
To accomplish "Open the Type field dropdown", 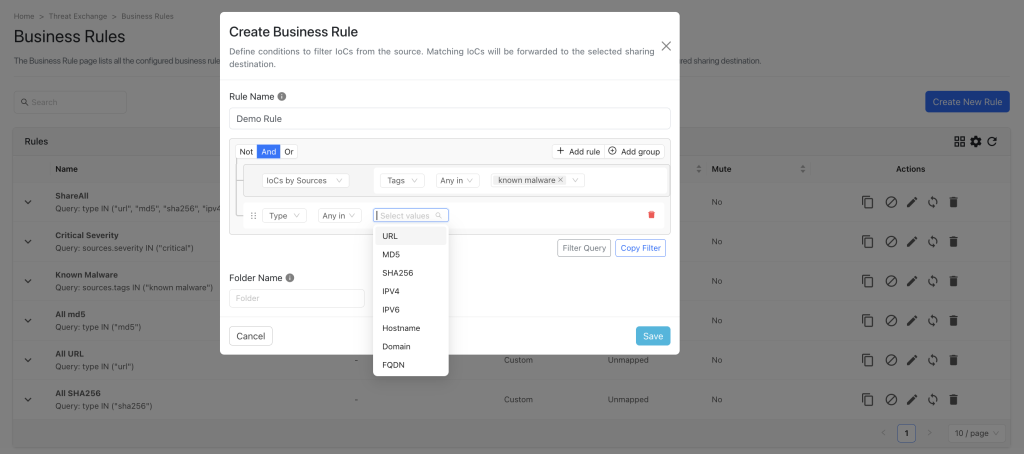I will click(284, 216).
